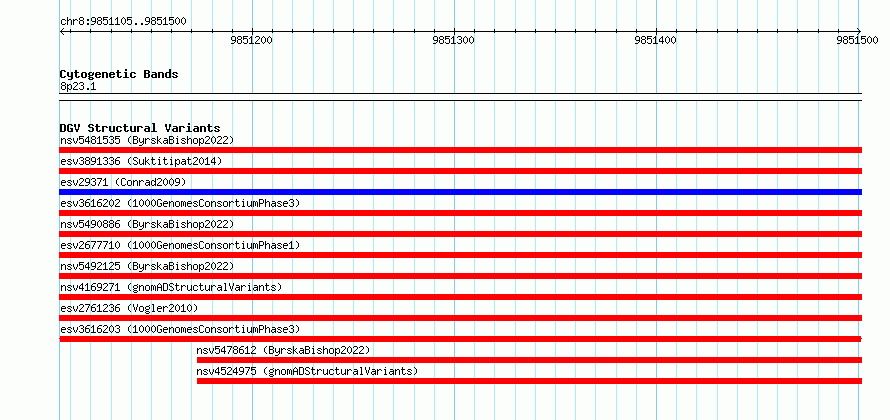Click red bar under nsv5490886

pos(460,234)
